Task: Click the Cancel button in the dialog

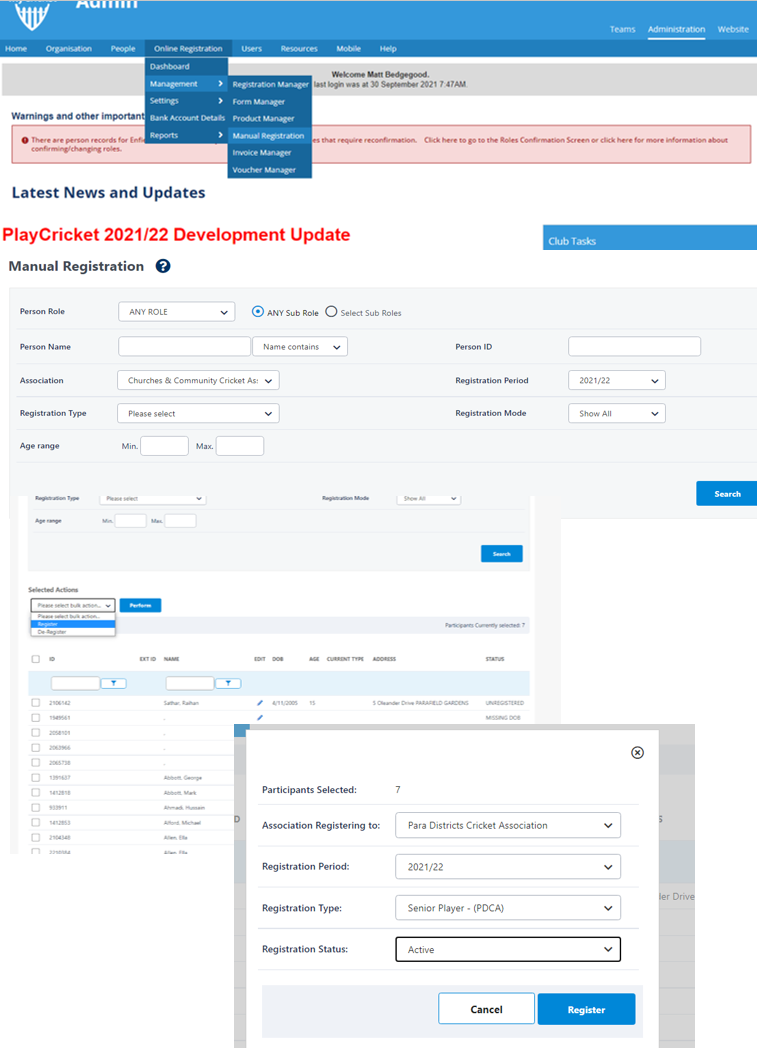Action: 486,1009
